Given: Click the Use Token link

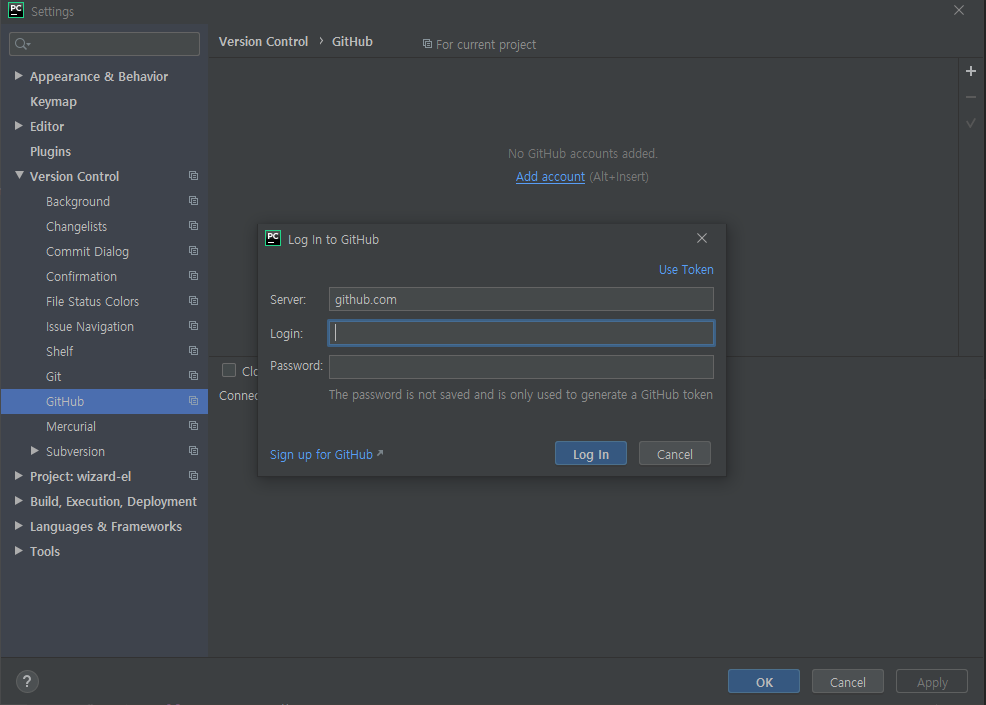Looking at the screenshot, I should [686, 269].
